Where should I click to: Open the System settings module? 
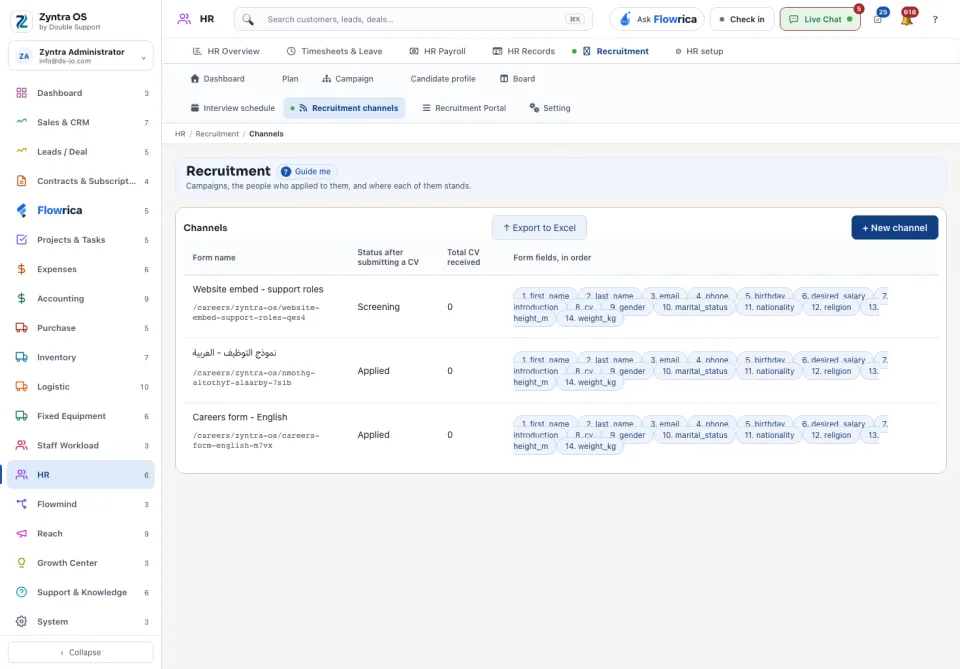pos(80,622)
